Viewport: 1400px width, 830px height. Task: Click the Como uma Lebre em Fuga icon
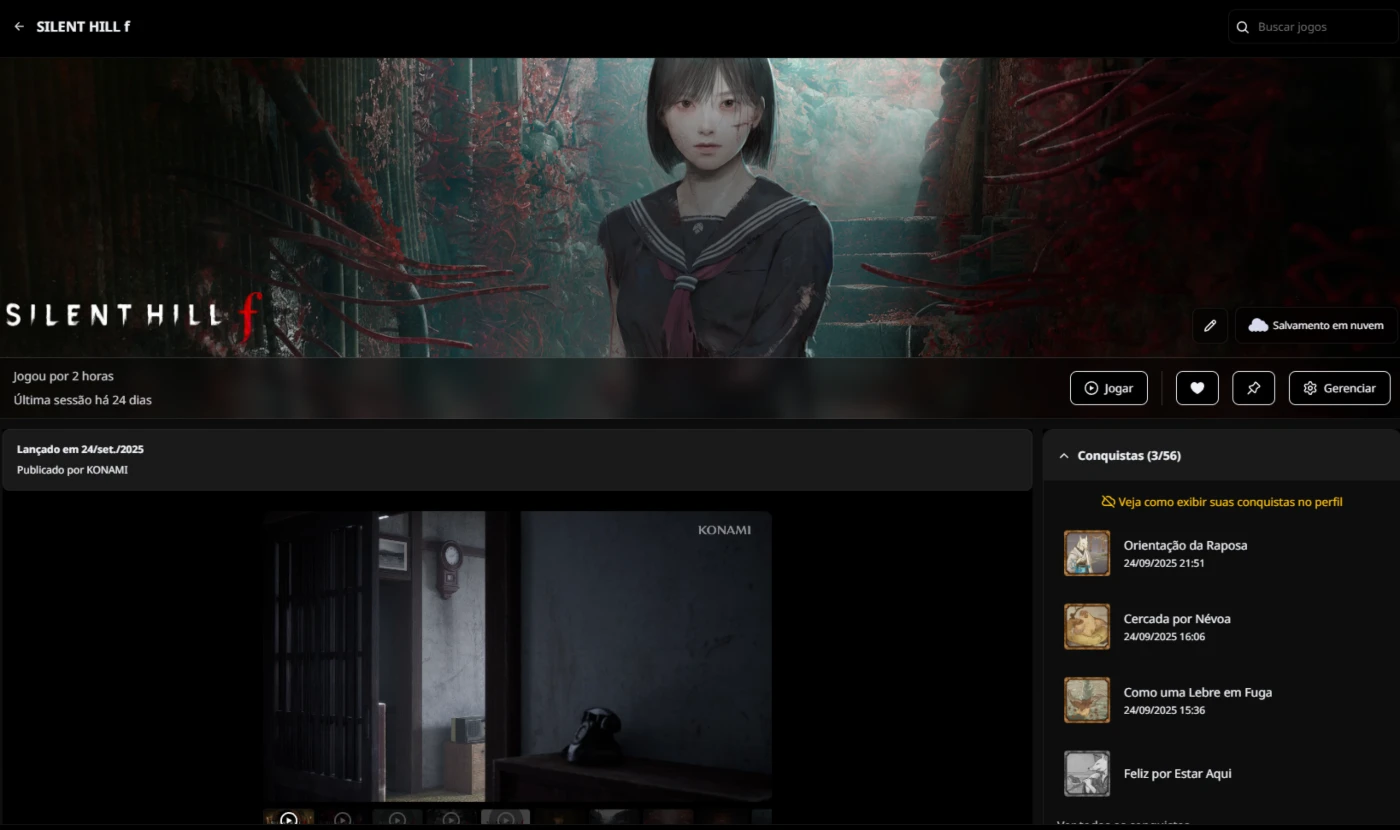coord(1087,700)
